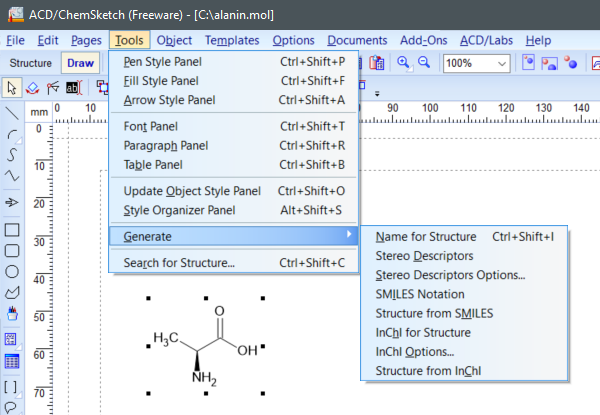Select the Arrow drawing tool
Viewport: 600px width, 415px height.
(12, 202)
